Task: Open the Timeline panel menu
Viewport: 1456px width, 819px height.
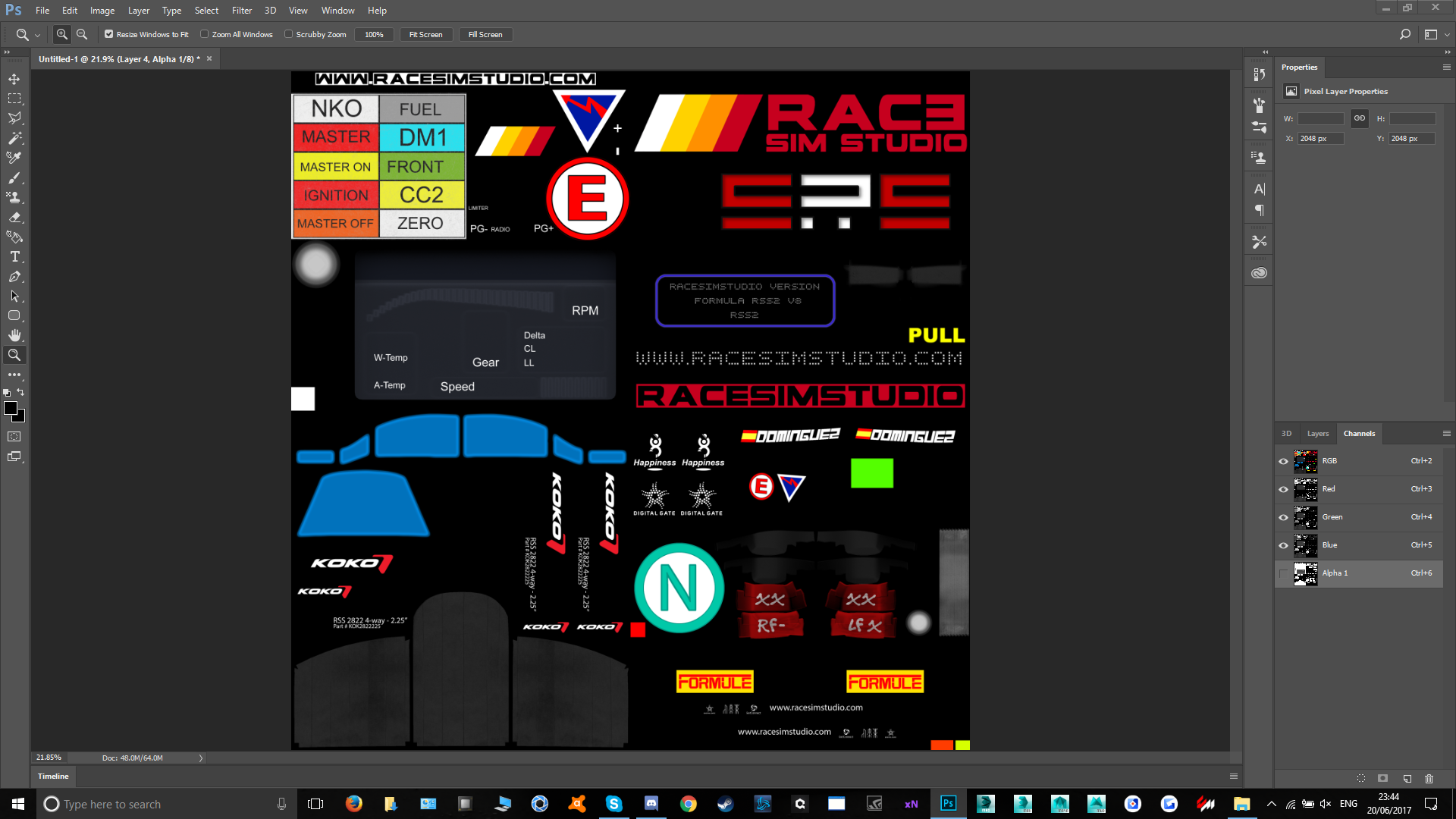Action: 1234,776
